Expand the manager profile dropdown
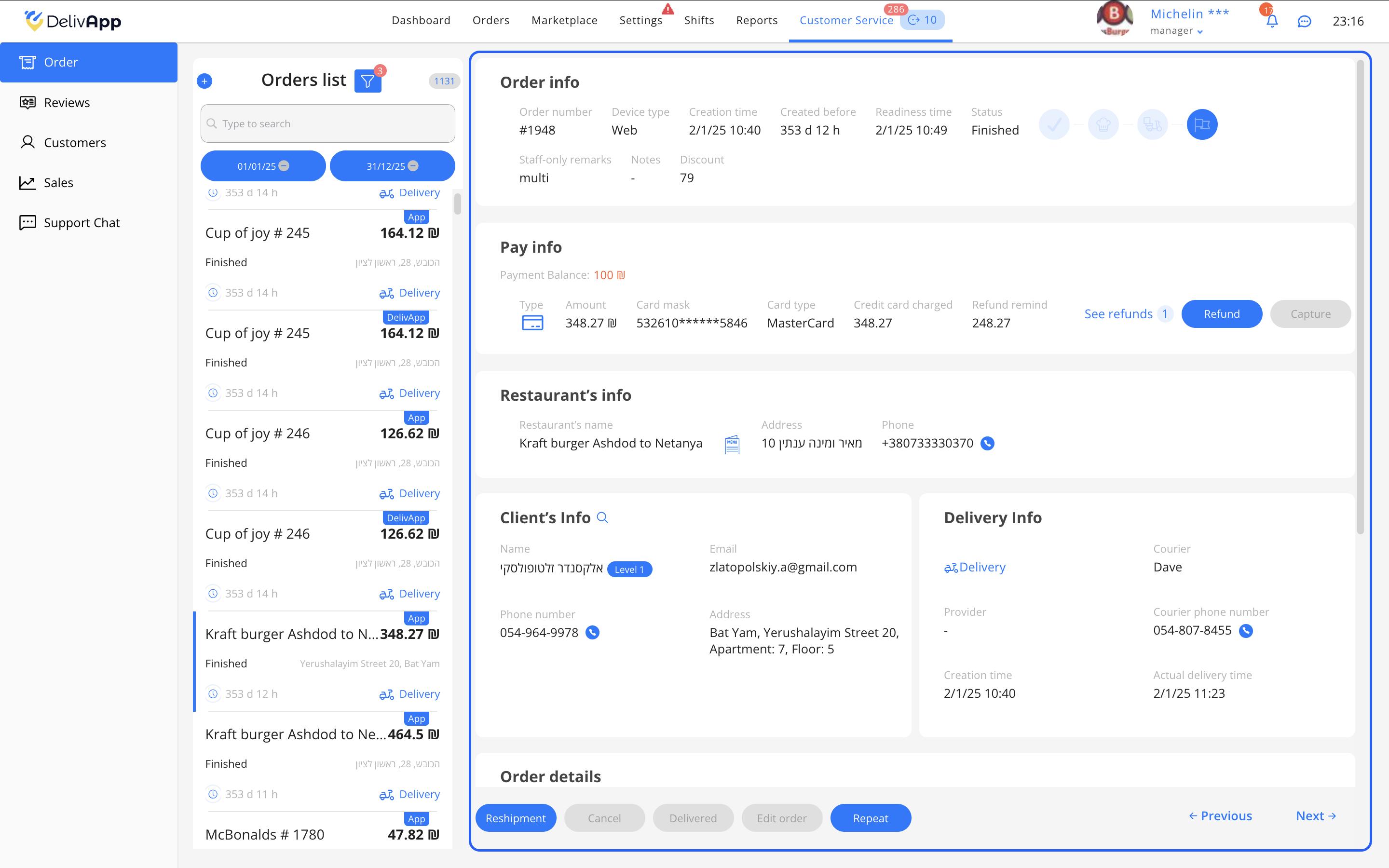Image resolution: width=1389 pixels, height=868 pixels. [x=1200, y=31]
